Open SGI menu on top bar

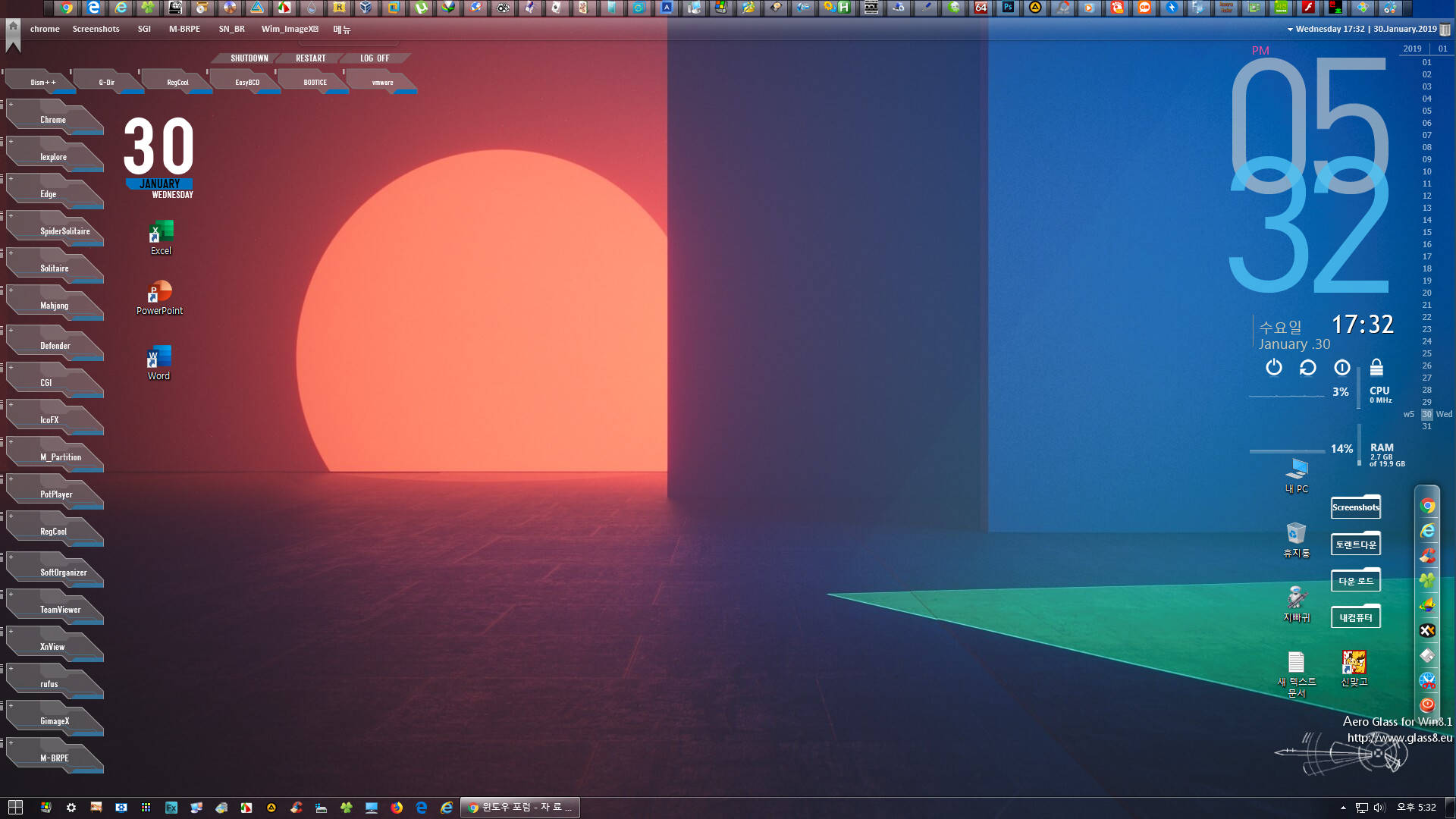pos(144,29)
